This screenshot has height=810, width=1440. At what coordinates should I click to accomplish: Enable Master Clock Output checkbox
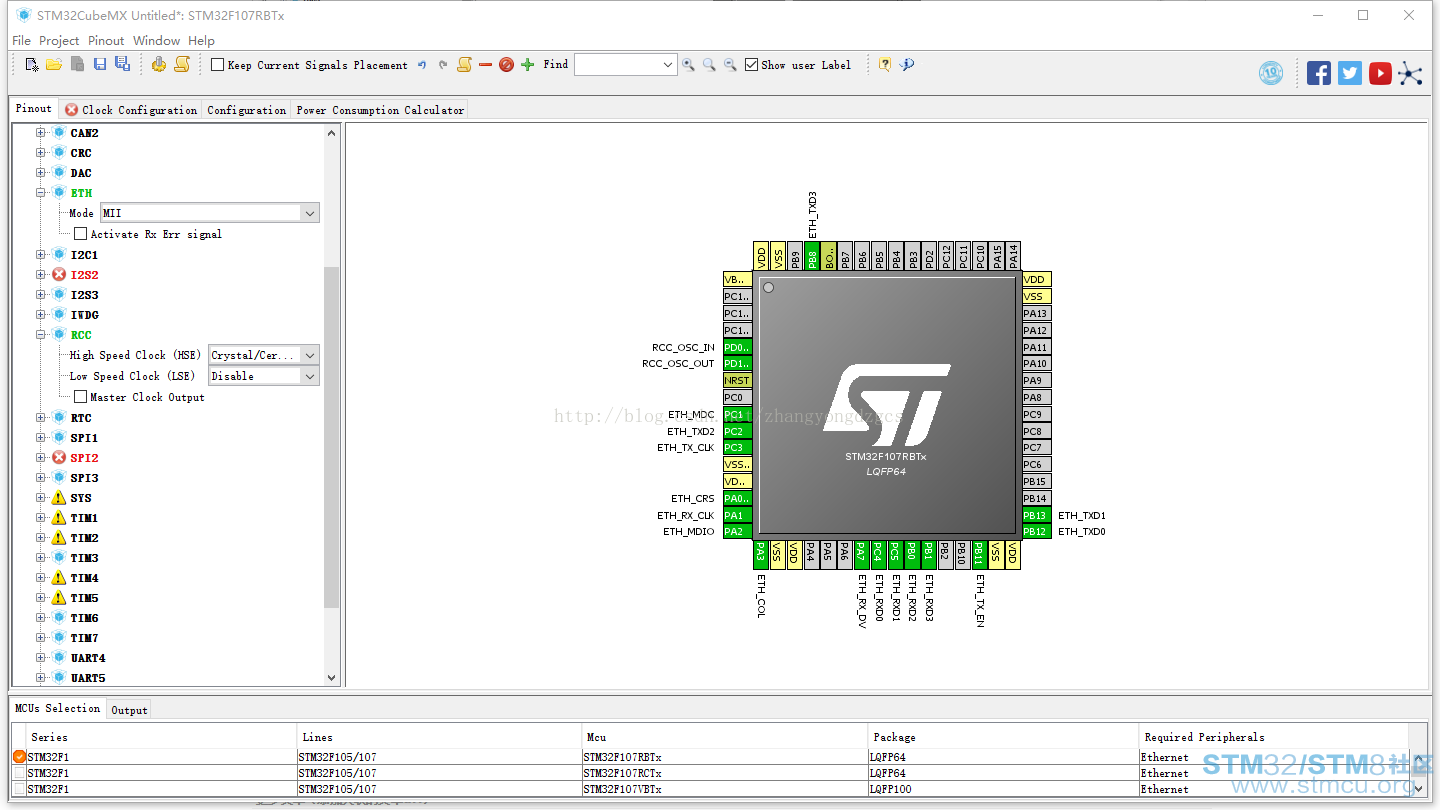(81, 397)
